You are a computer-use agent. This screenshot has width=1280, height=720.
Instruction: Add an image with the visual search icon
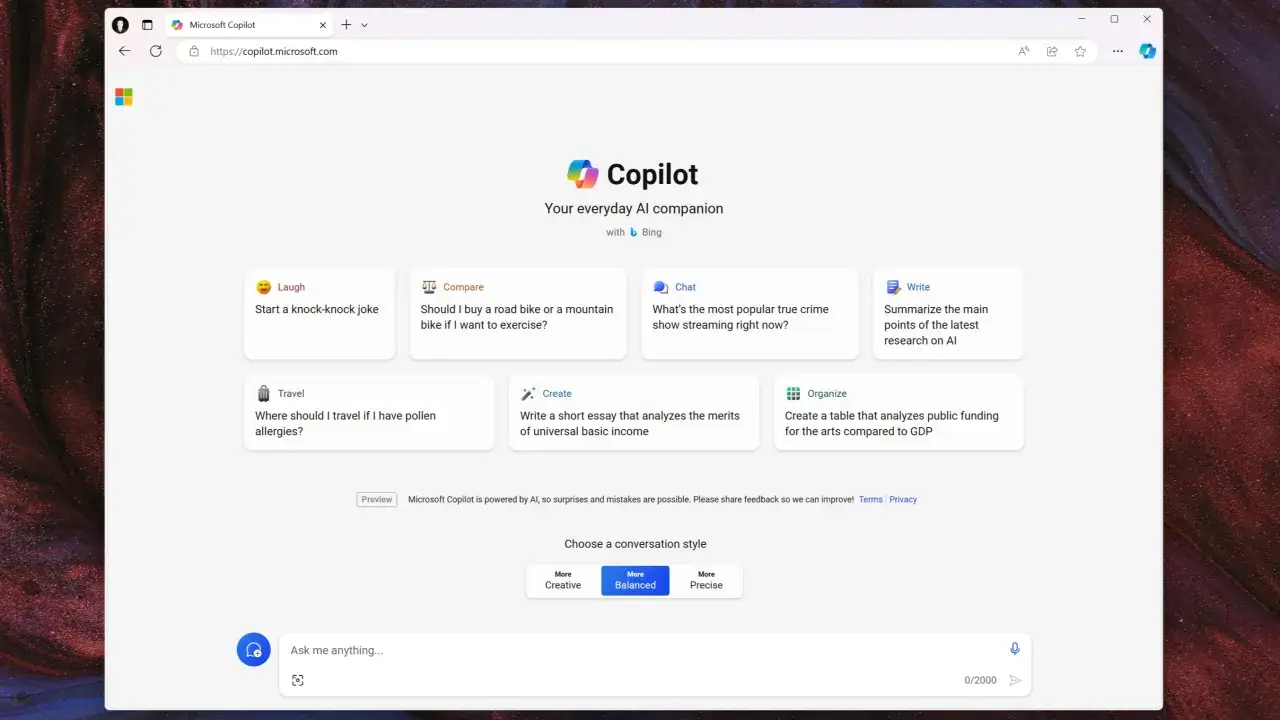(298, 680)
